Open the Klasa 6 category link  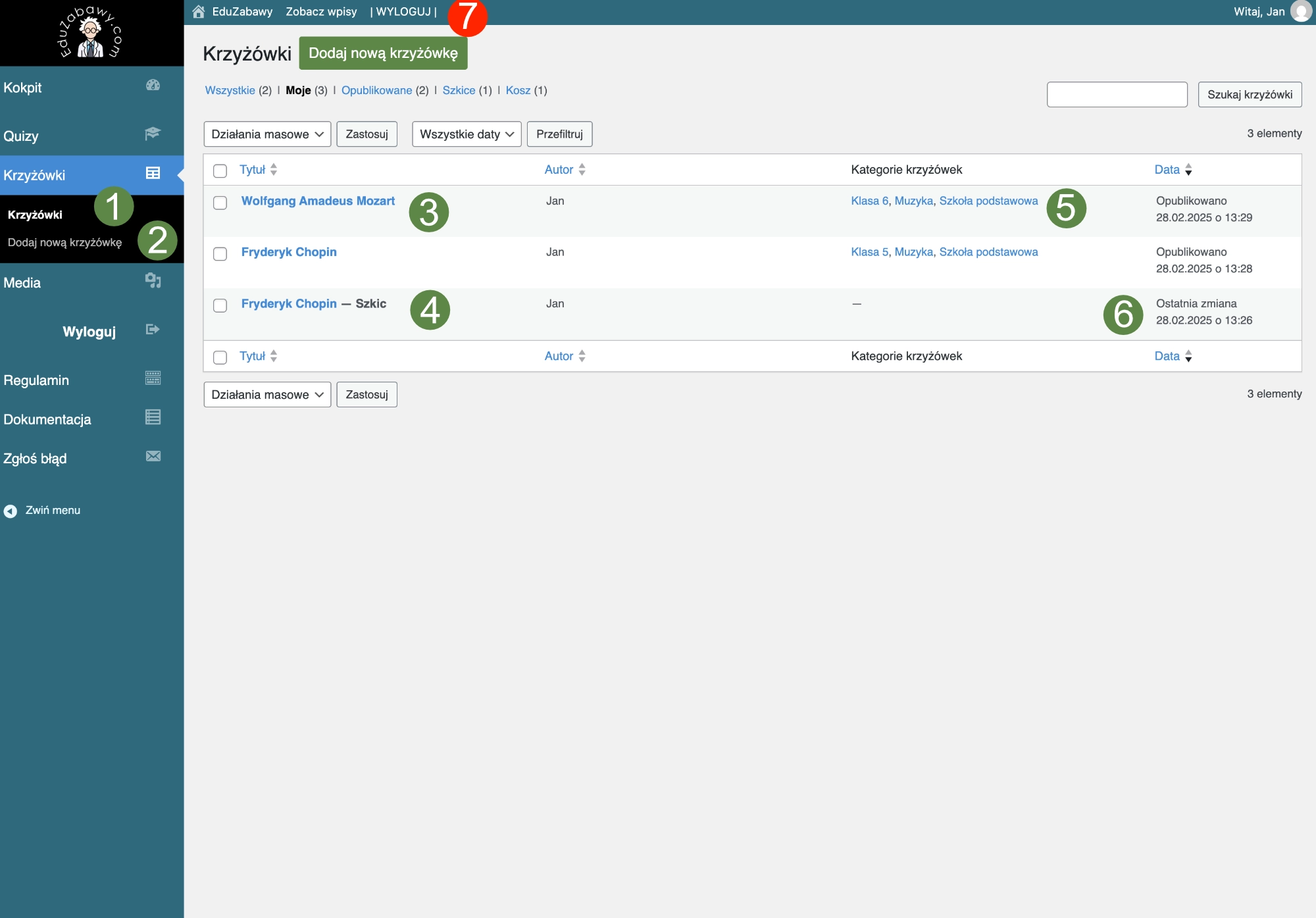(x=869, y=201)
